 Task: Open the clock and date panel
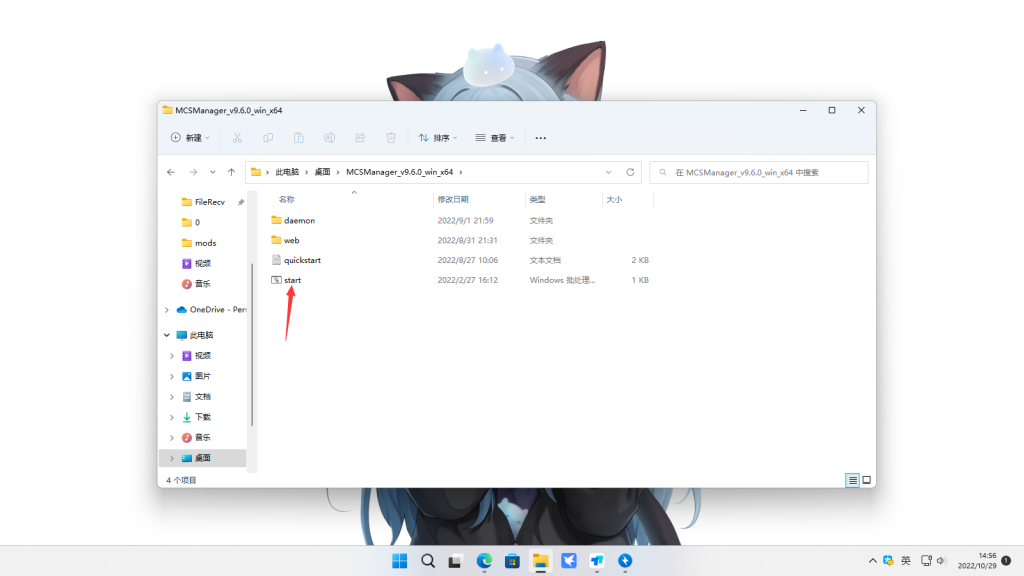tap(977, 561)
